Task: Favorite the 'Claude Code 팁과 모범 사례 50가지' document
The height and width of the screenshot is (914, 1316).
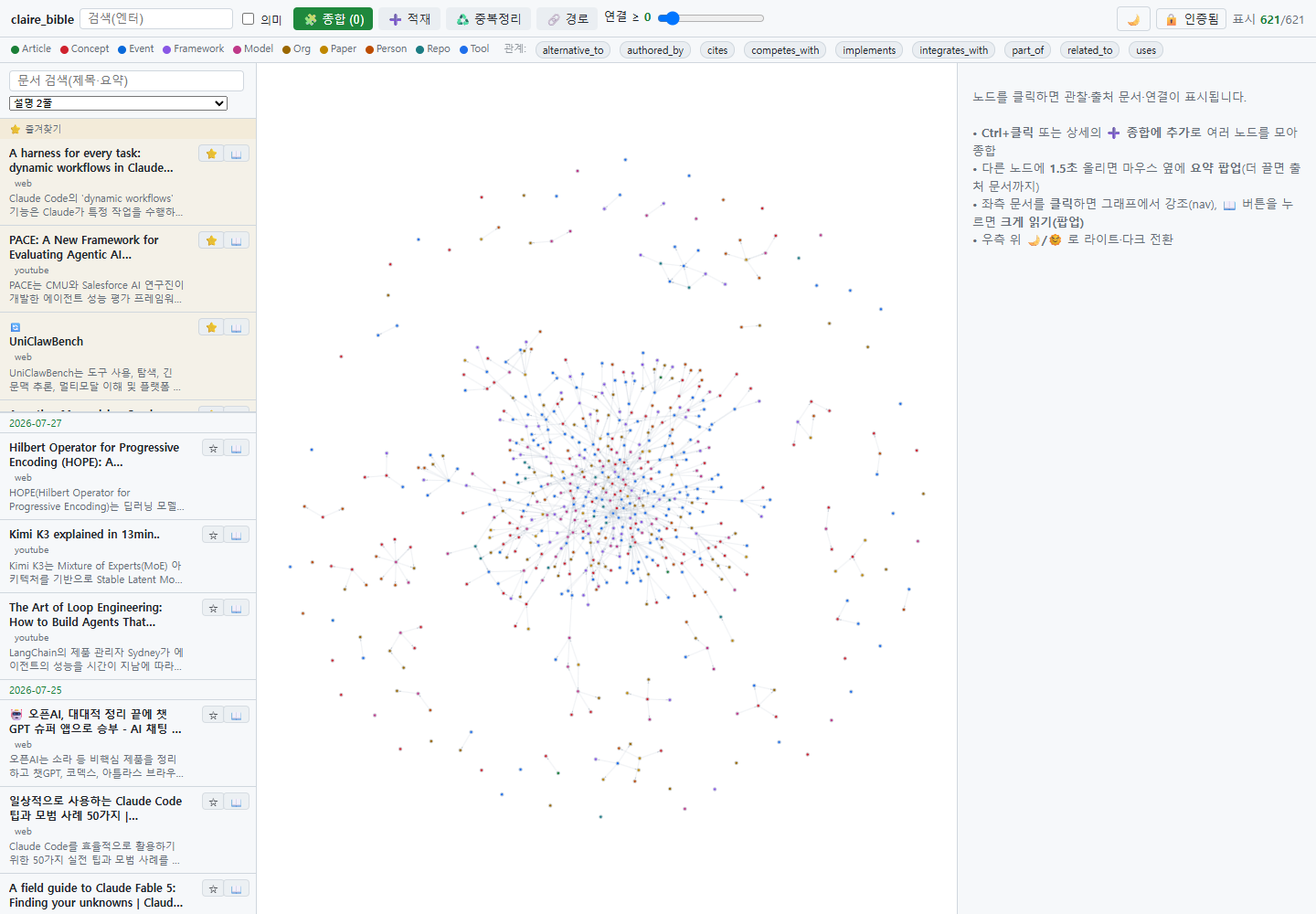Action: click(213, 802)
